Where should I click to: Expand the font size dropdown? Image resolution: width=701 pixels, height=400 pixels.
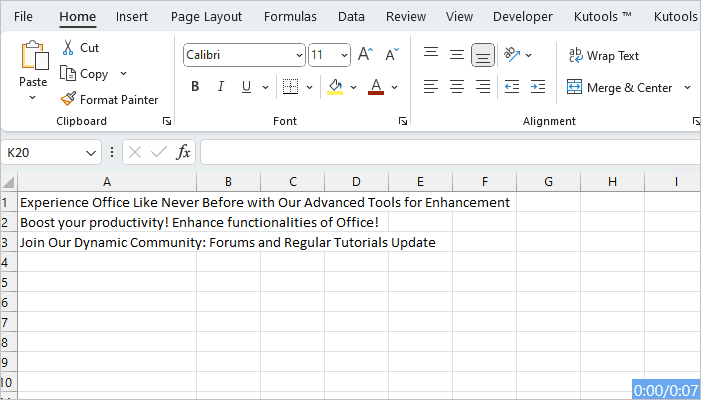tap(344, 56)
